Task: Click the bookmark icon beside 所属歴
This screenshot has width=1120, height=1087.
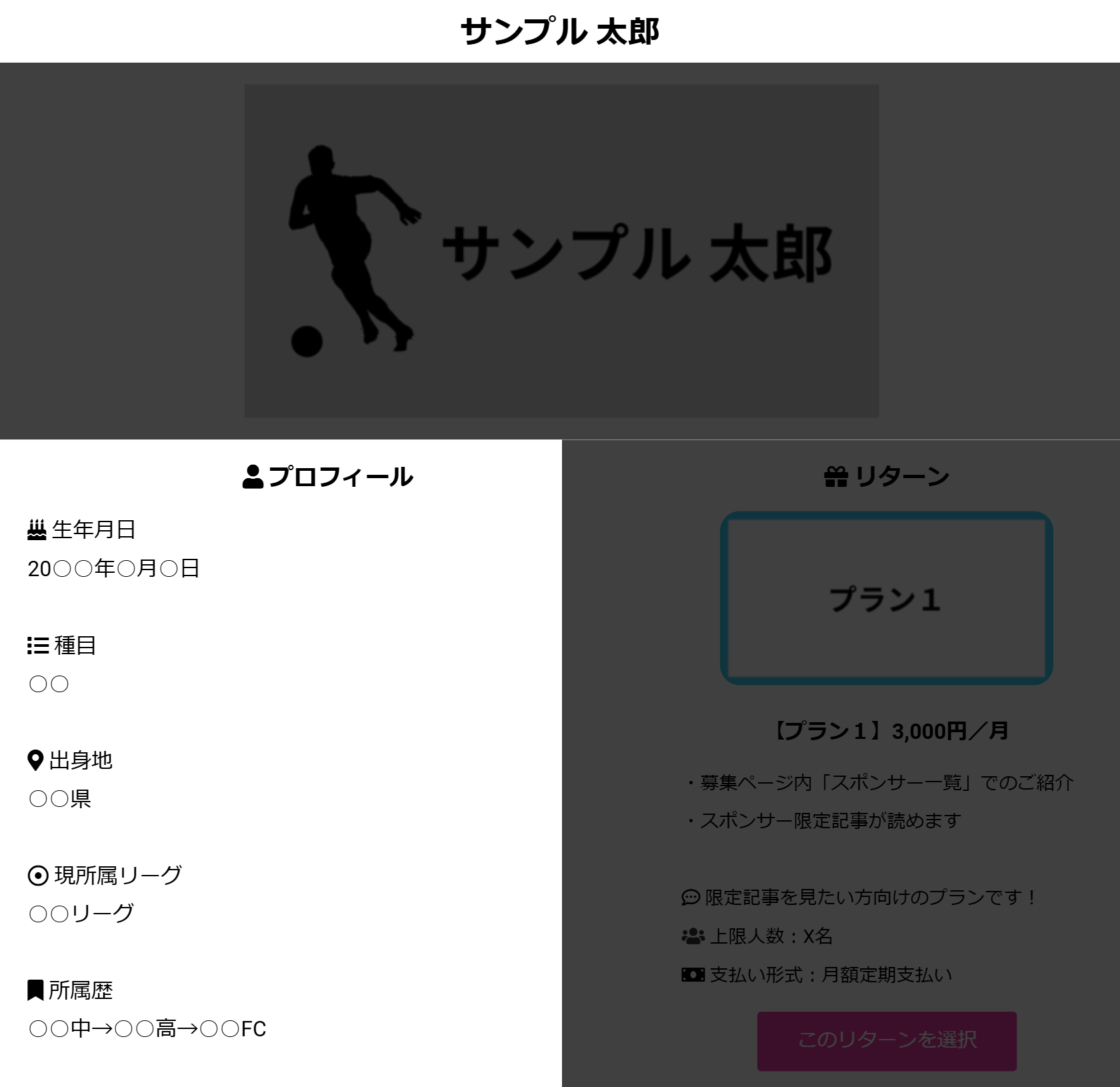Action: click(35, 990)
